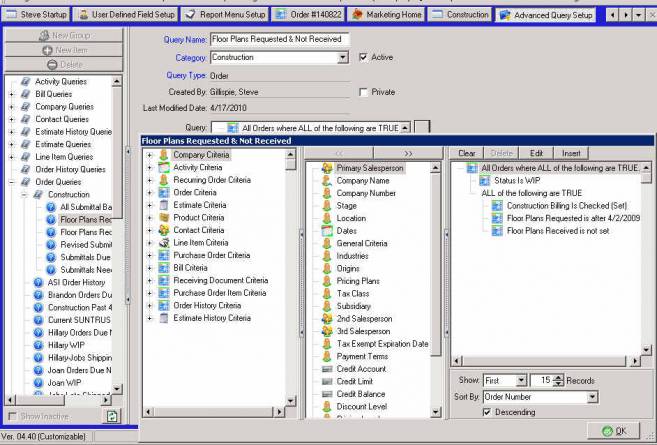The height and width of the screenshot is (445, 657).
Task: Switch to User Defined Field Setup tab
Action: 126,15
